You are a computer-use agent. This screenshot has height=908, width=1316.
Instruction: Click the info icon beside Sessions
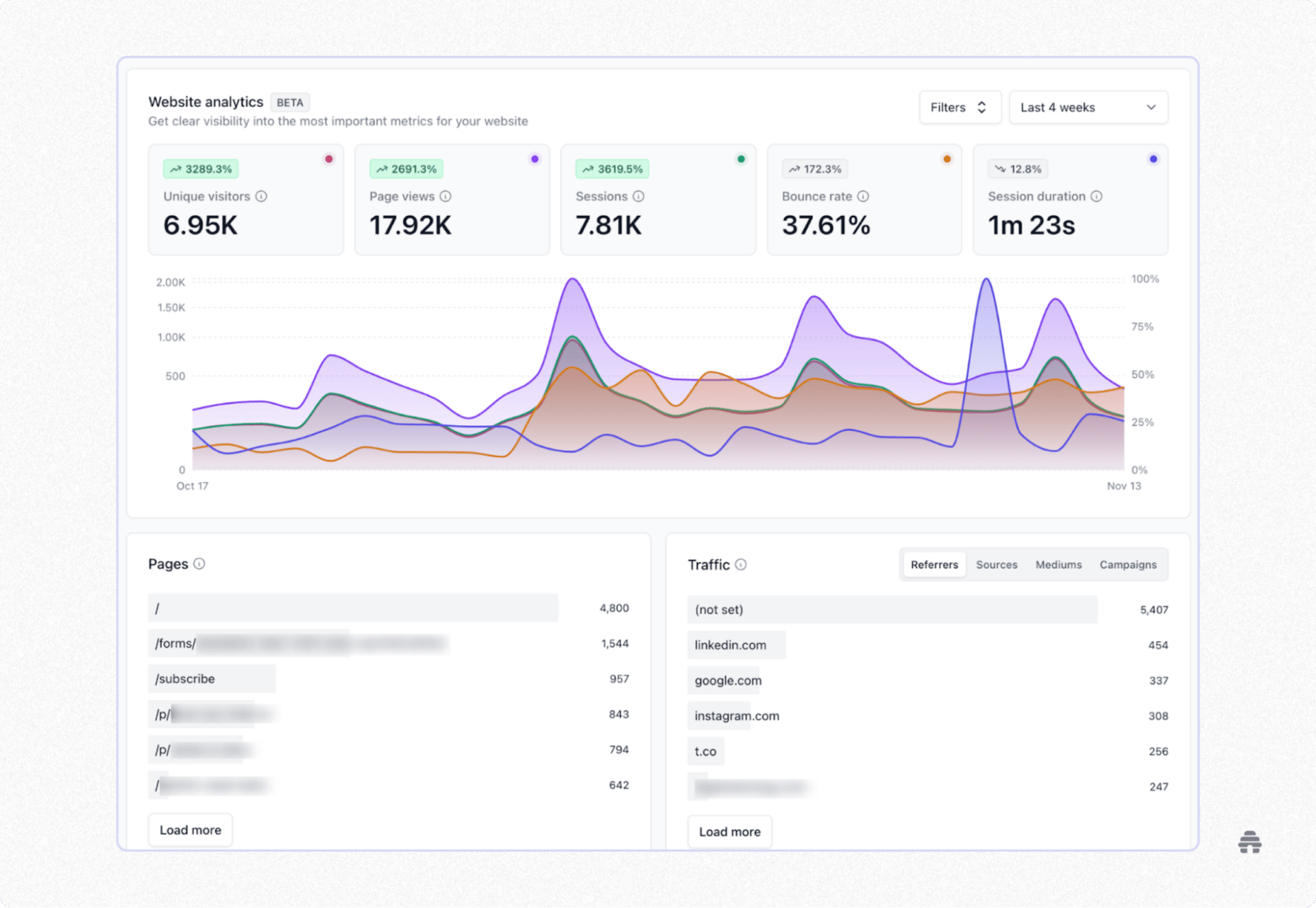pos(639,196)
